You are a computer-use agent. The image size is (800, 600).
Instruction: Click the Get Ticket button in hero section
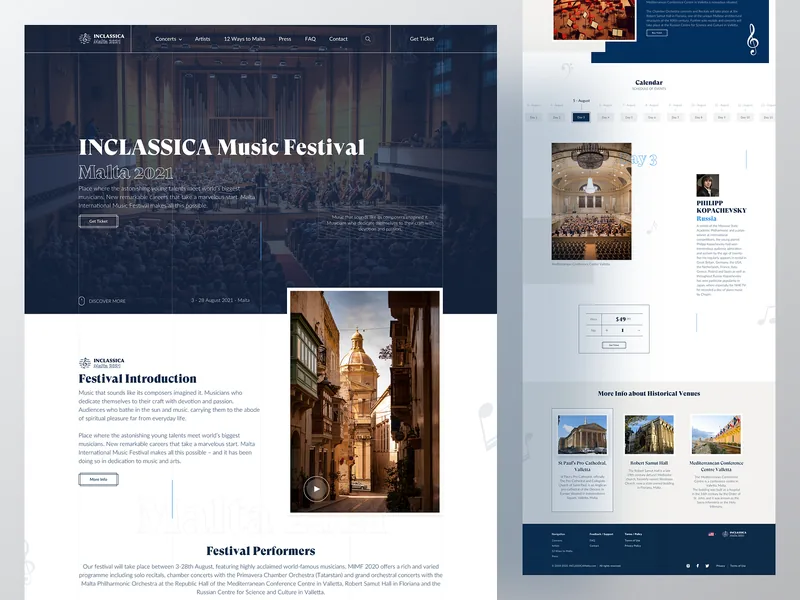98,221
